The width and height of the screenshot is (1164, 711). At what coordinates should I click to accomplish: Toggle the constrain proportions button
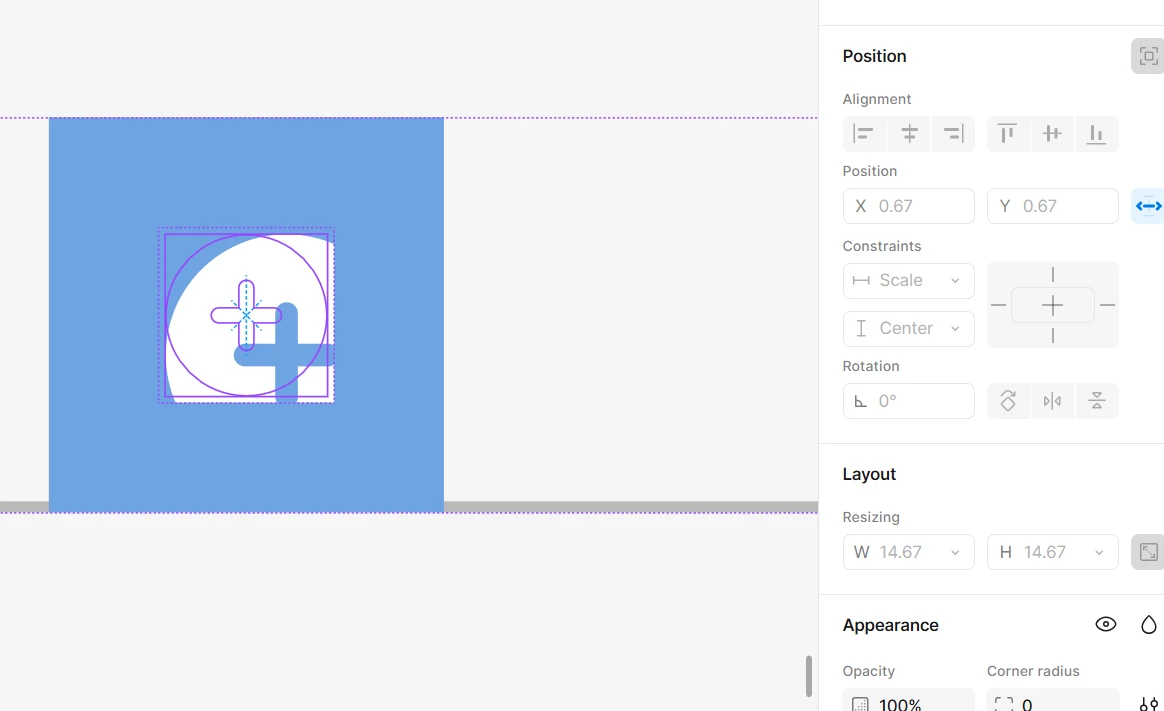coord(1148,552)
